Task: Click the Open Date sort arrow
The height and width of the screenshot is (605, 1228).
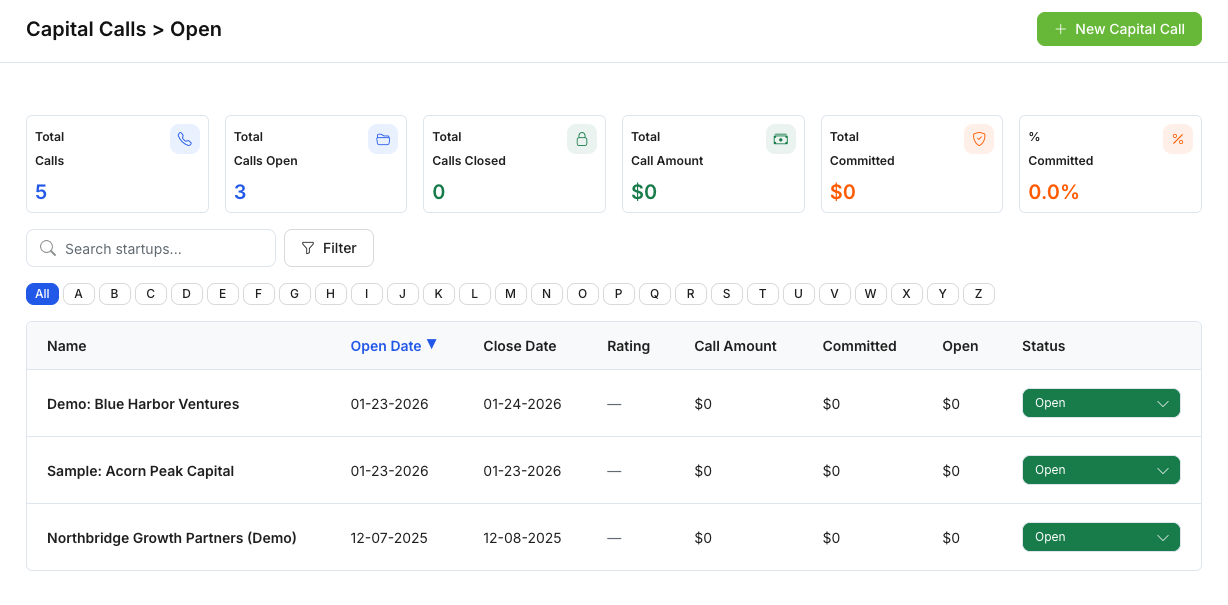Action: pyautogui.click(x=431, y=344)
